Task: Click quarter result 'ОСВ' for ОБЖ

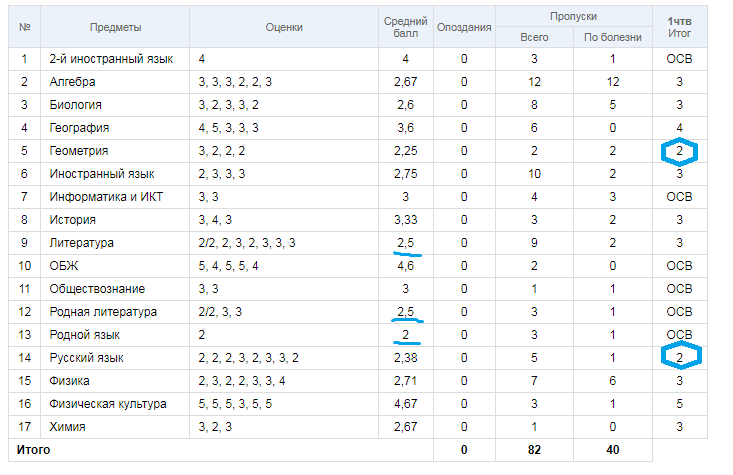Action: (x=679, y=266)
